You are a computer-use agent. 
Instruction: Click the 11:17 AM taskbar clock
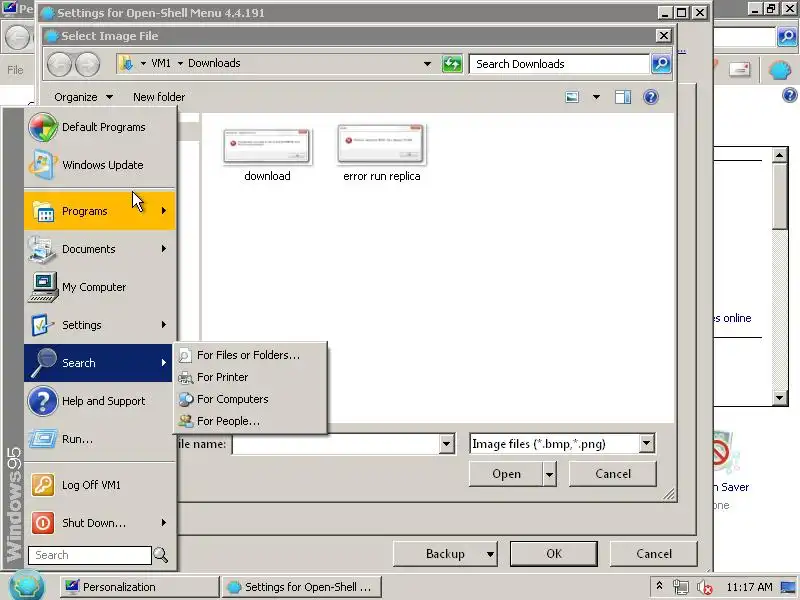[749, 587]
